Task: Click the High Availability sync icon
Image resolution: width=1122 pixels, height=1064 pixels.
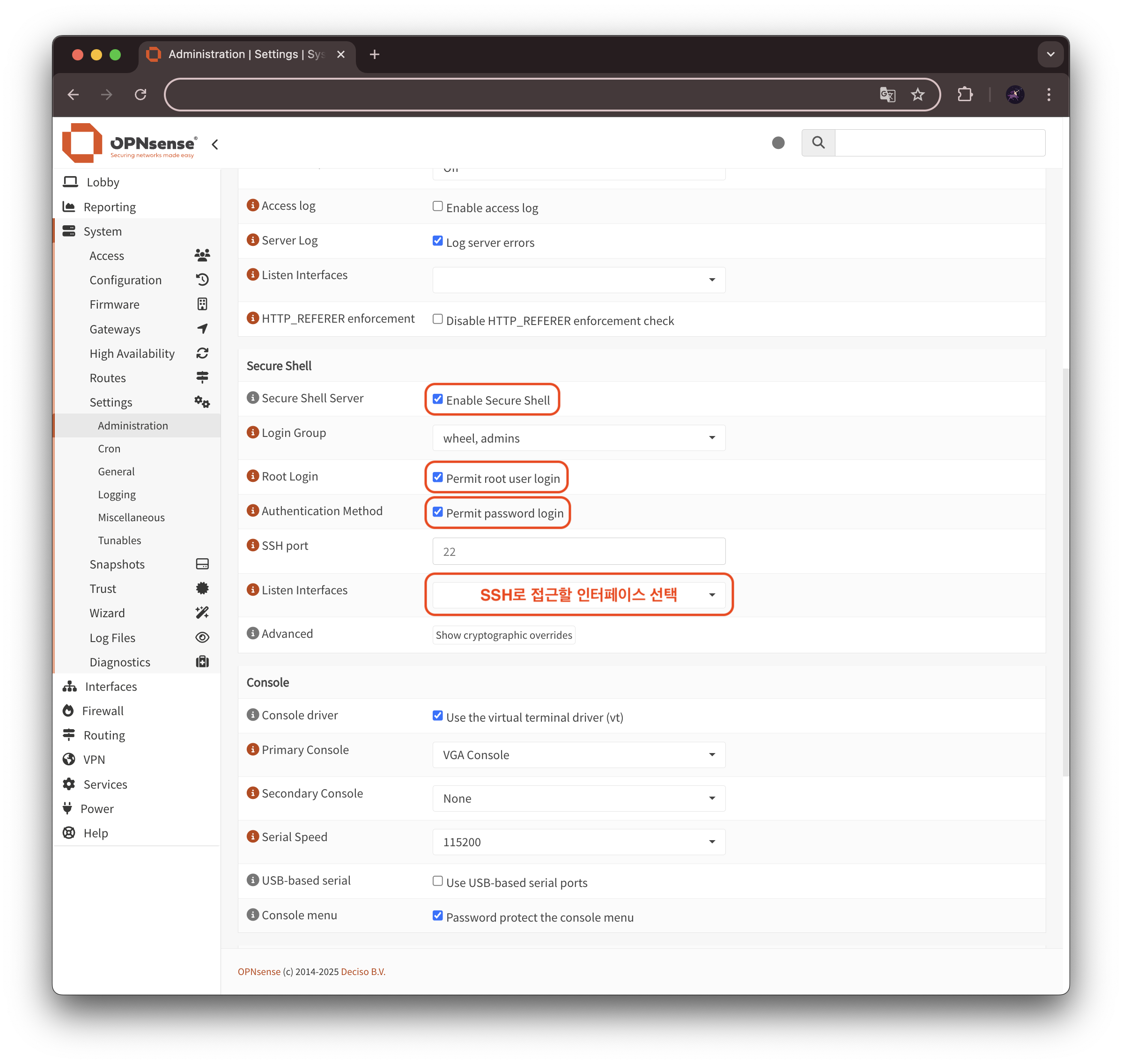Action: [202, 354]
